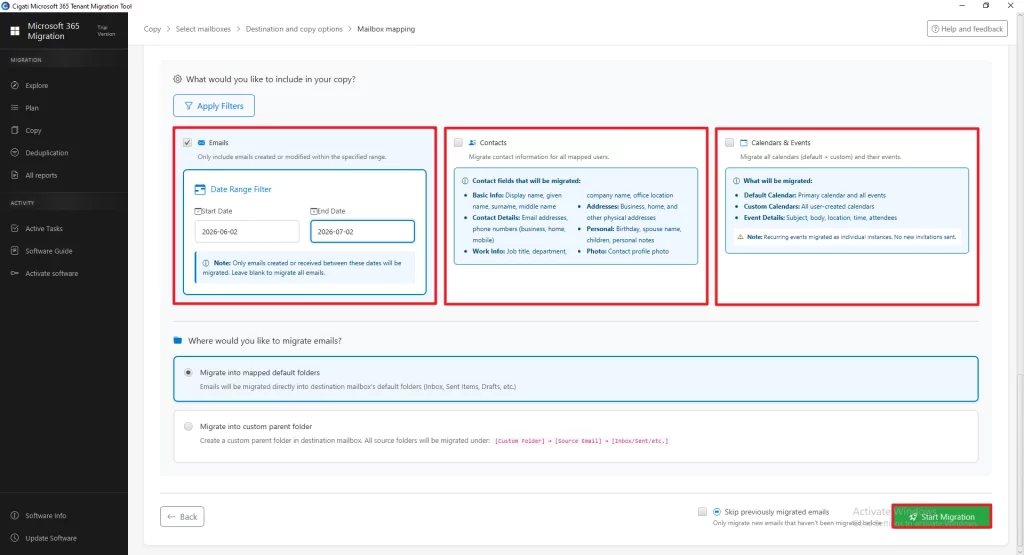1024x555 pixels.
Task: Click the Activate software key icon
Action: click(14, 273)
